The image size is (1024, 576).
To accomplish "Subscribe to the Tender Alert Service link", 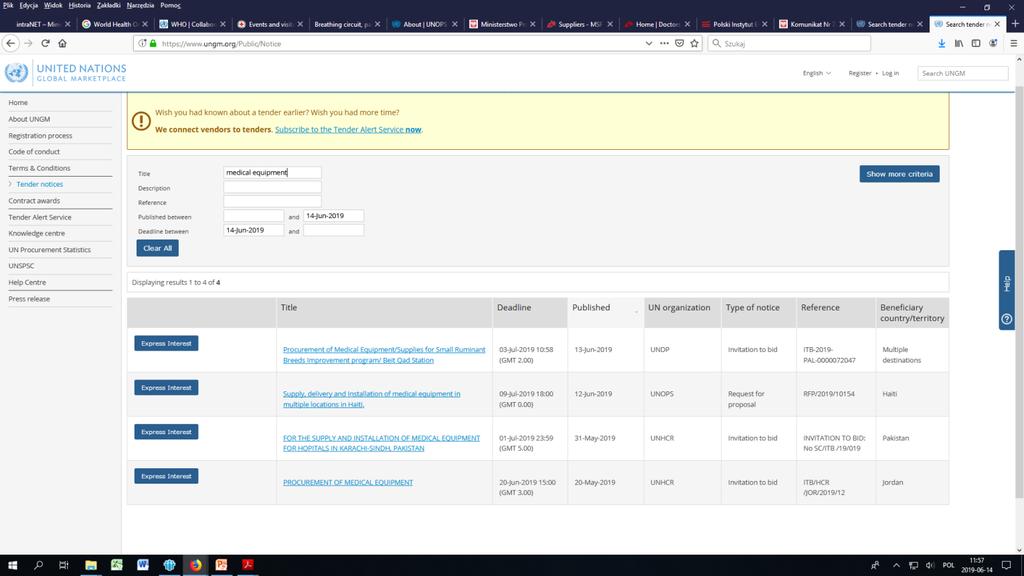I will (348, 129).
